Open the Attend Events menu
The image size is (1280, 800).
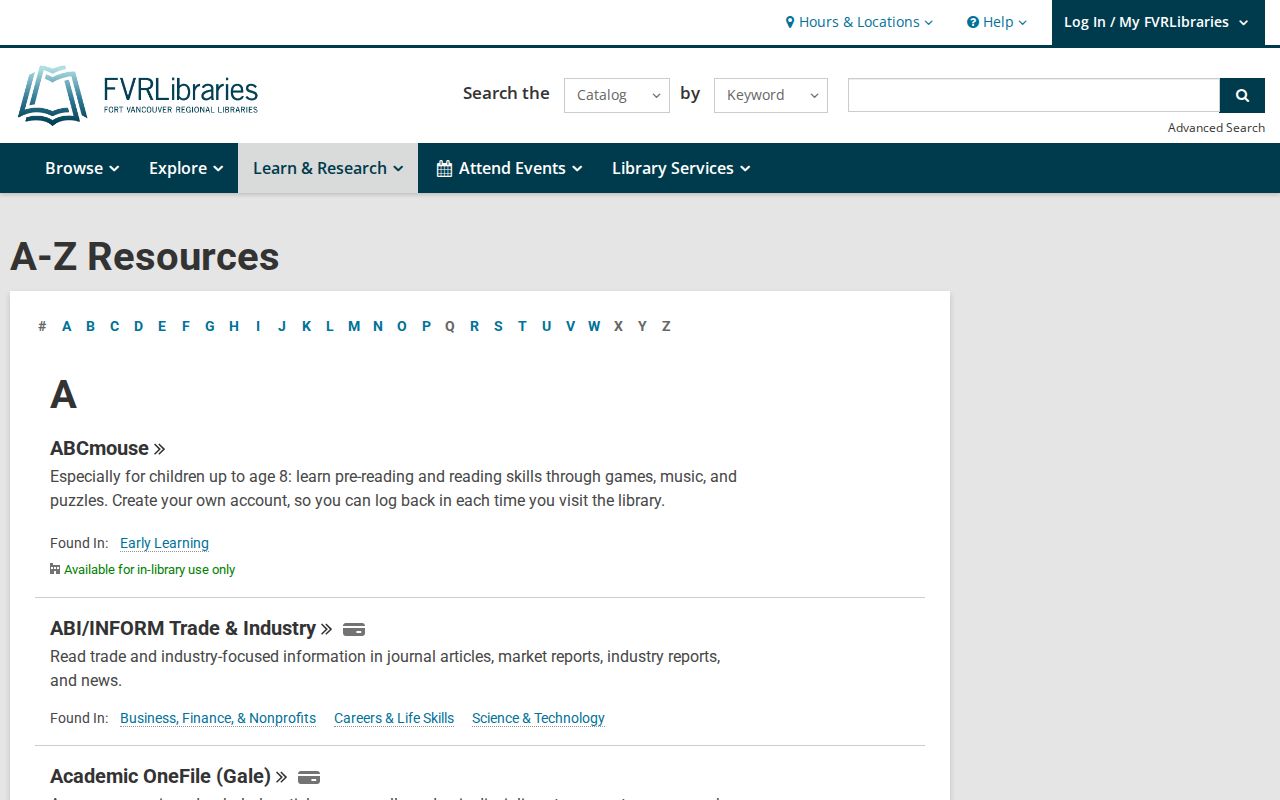pyautogui.click(x=509, y=168)
